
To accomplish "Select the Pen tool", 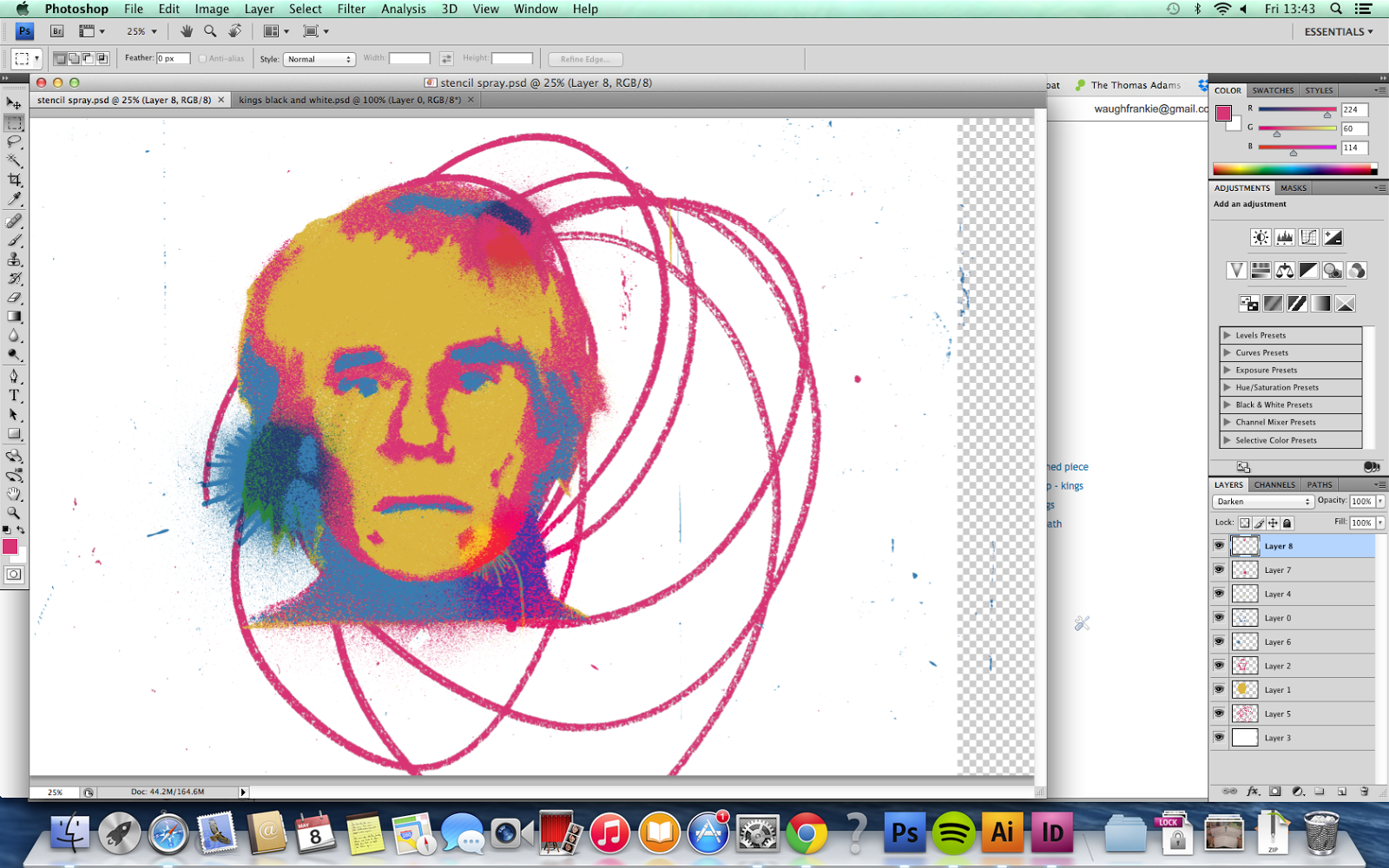I will (x=14, y=376).
